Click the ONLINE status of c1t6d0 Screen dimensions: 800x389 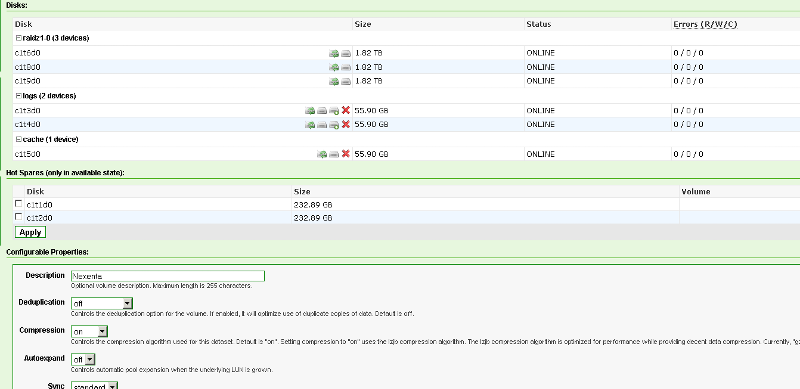pos(540,53)
